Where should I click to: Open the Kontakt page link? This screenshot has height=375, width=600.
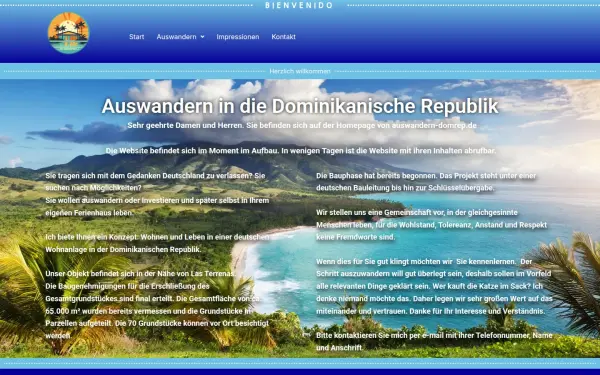click(x=284, y=37)
